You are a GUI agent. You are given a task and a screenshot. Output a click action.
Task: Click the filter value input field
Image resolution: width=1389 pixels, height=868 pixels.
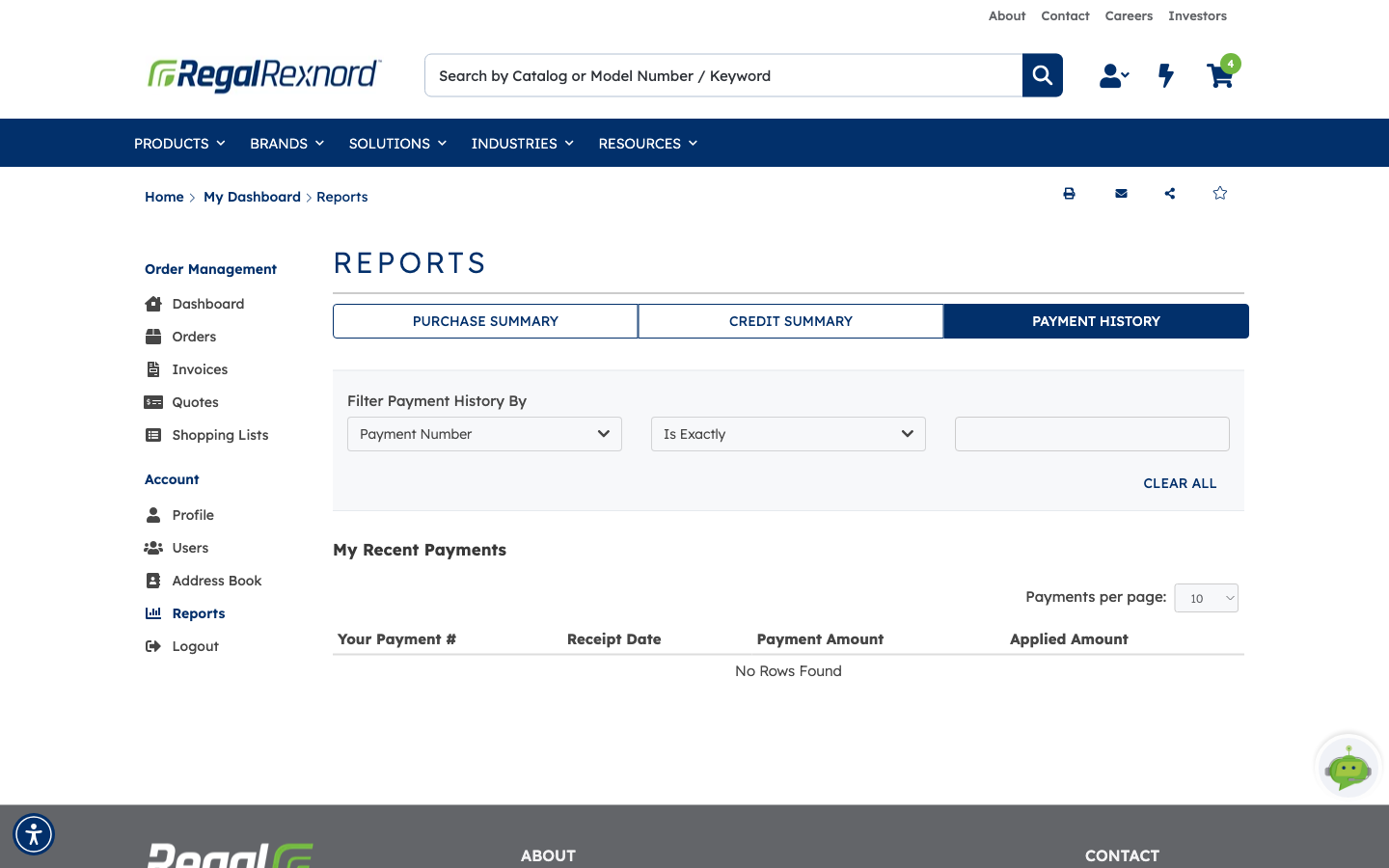pos(1092,434)
